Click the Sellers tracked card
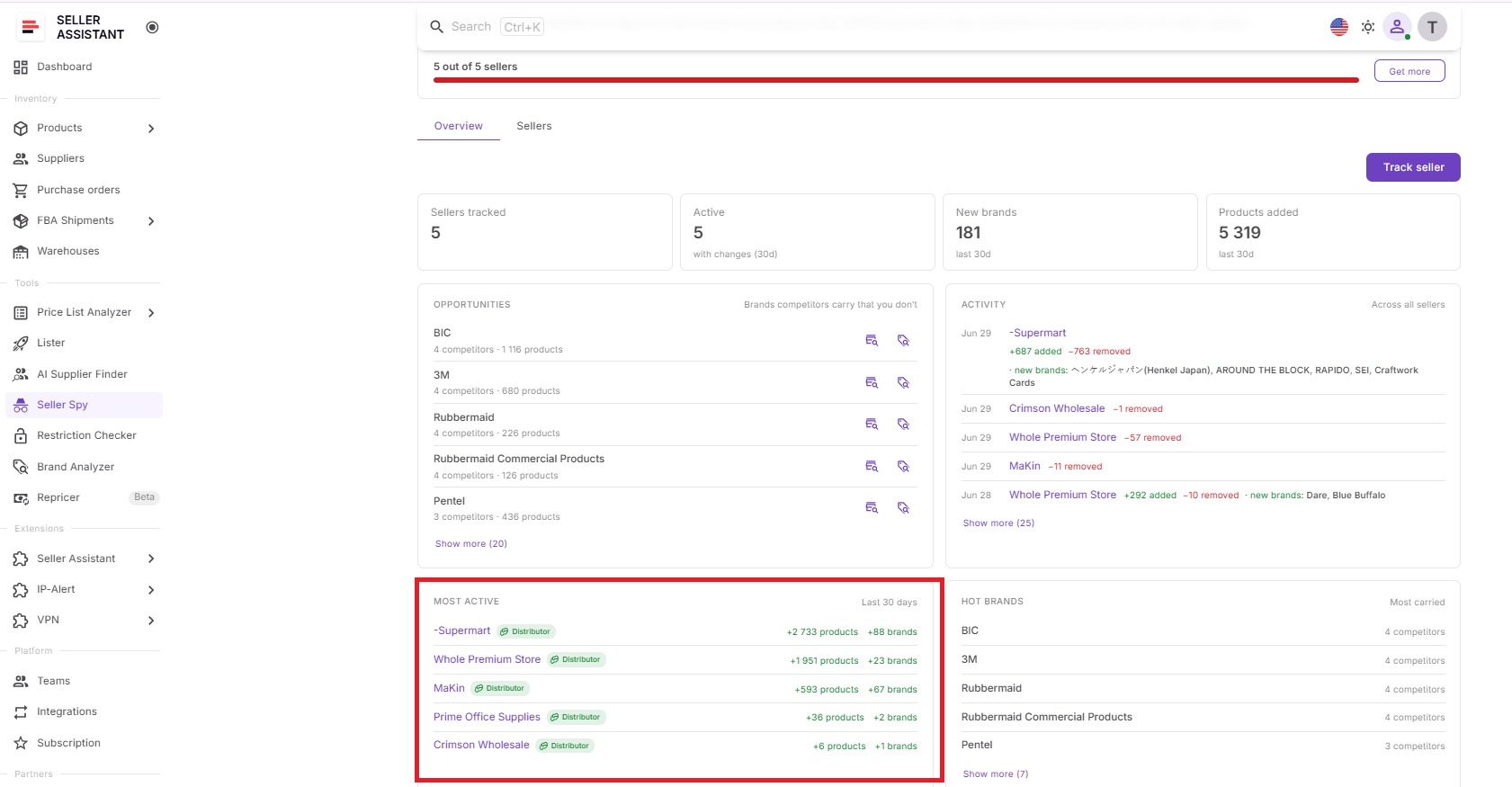Screen dimensions: 1512x787 click(545, 232)
